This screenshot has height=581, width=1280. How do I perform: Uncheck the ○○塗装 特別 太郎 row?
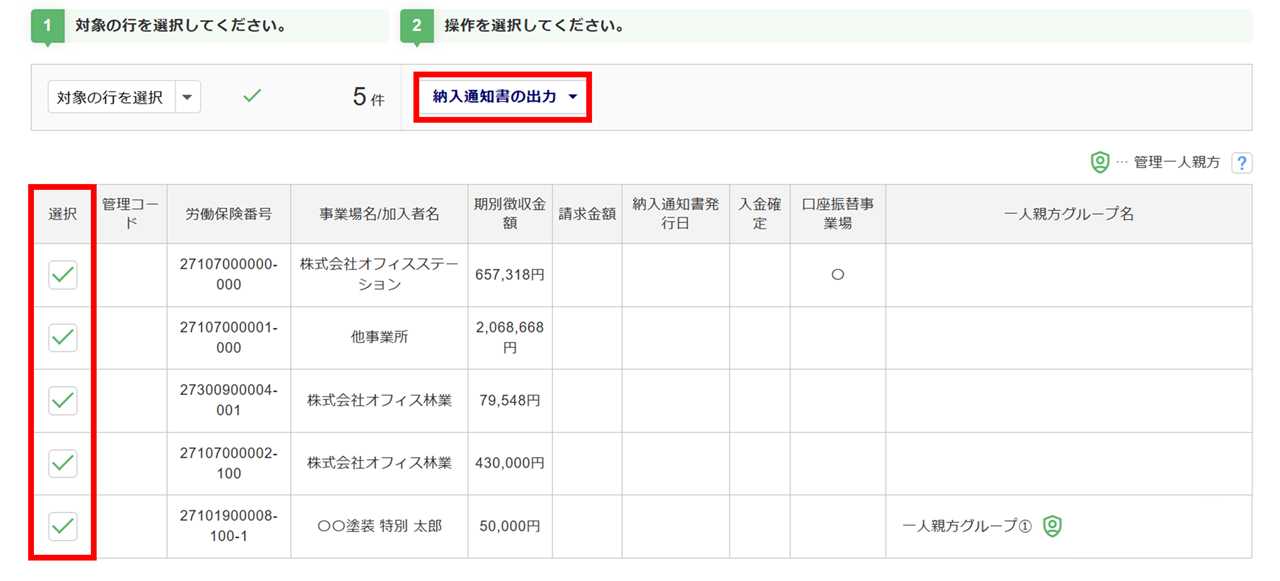click(x=63, y=526)
